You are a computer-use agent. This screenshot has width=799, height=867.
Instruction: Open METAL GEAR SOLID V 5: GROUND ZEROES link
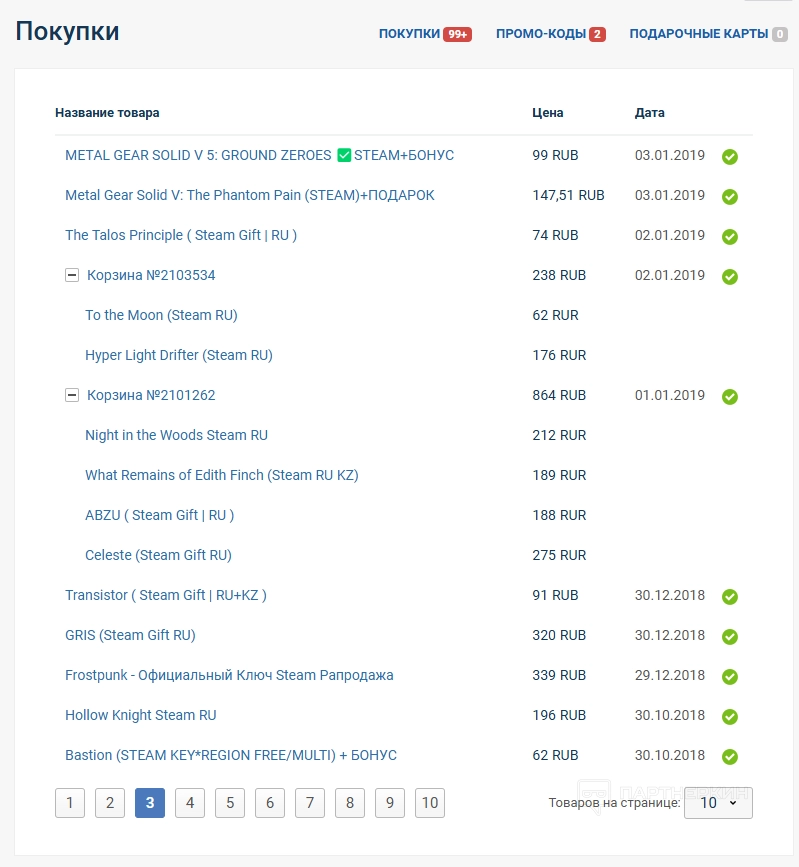(x=259, y=155)
